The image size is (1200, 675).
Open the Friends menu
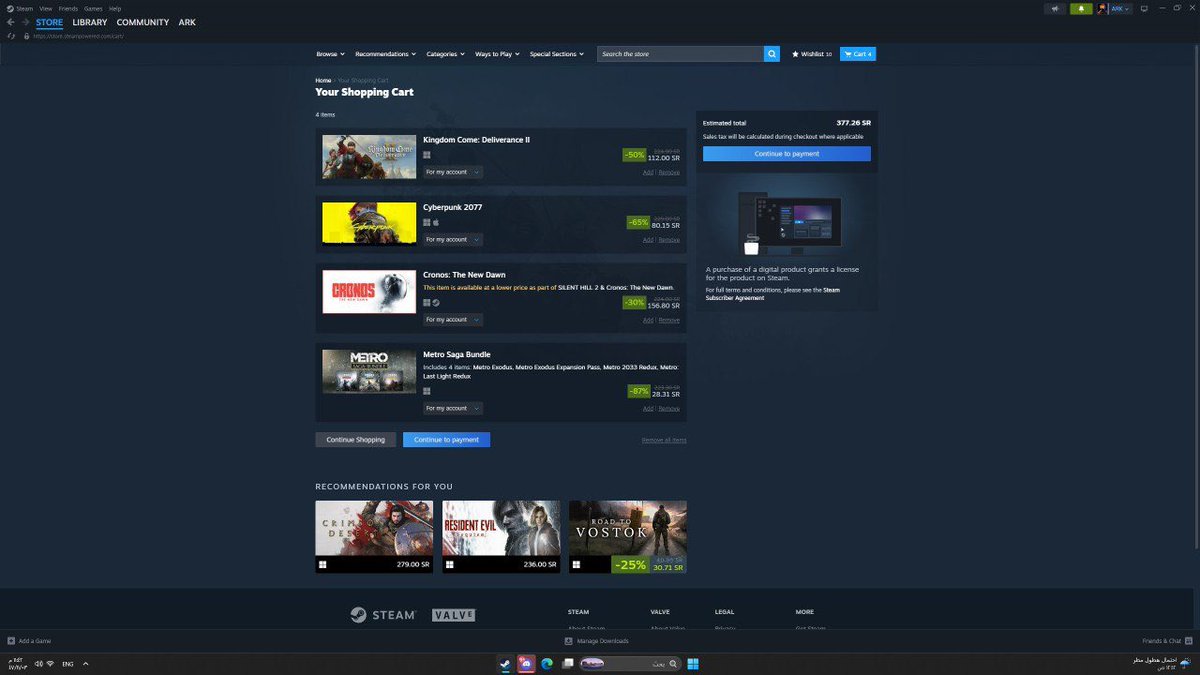68,8
